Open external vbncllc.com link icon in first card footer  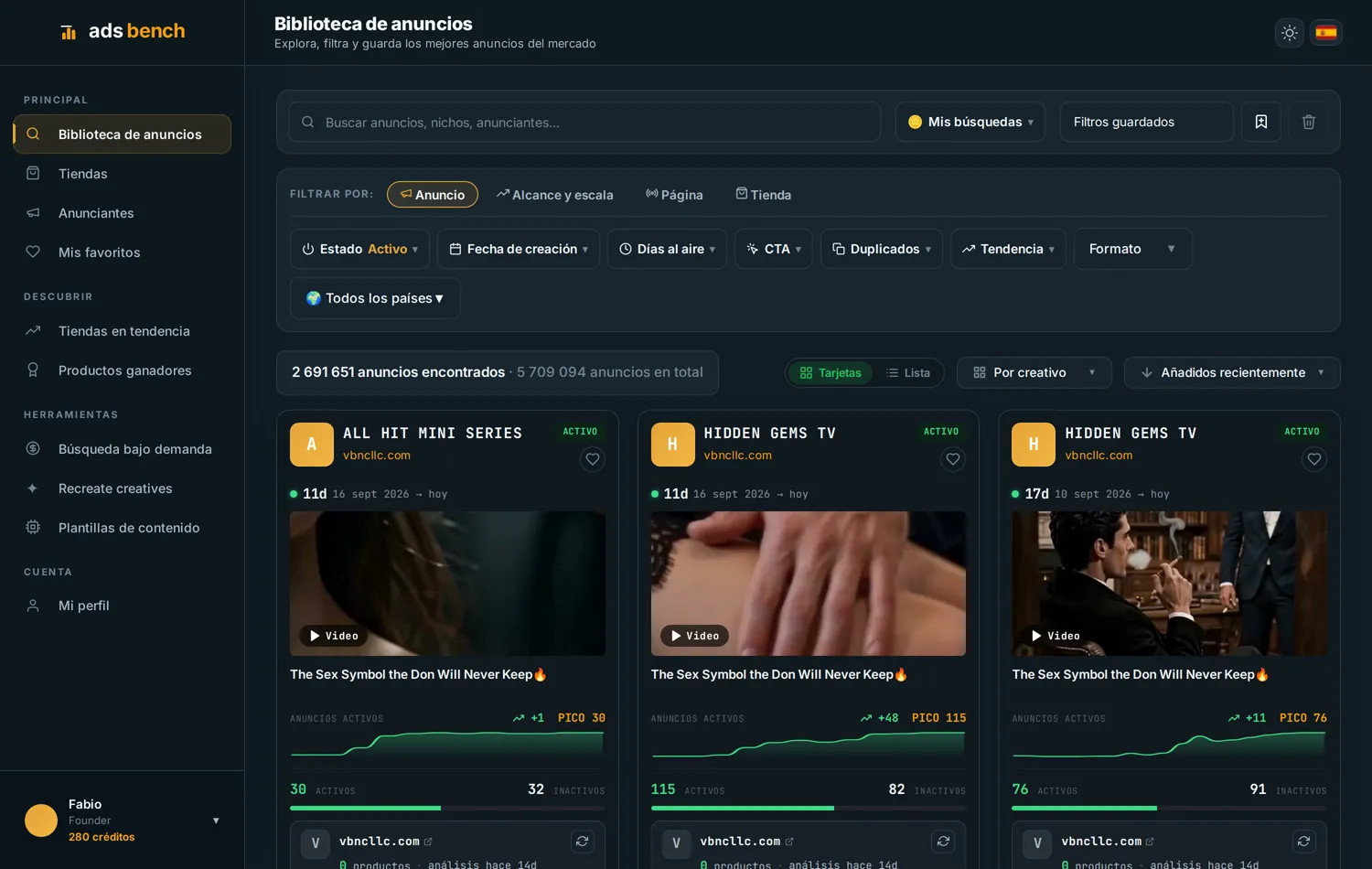click(428, 842)
